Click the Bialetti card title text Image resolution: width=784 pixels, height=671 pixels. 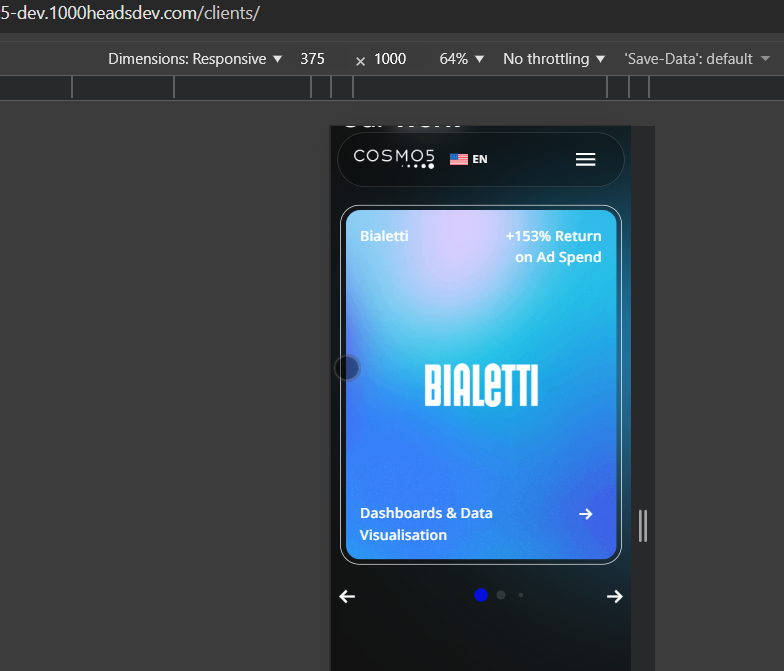coord(384,236)
